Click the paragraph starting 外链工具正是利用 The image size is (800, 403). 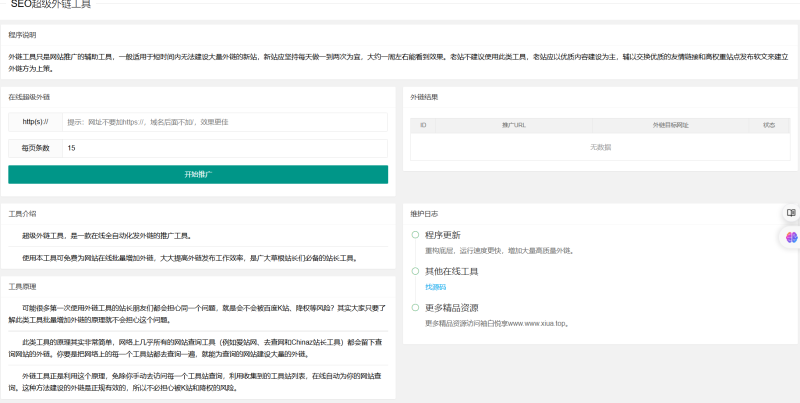[x=195, y=382]
